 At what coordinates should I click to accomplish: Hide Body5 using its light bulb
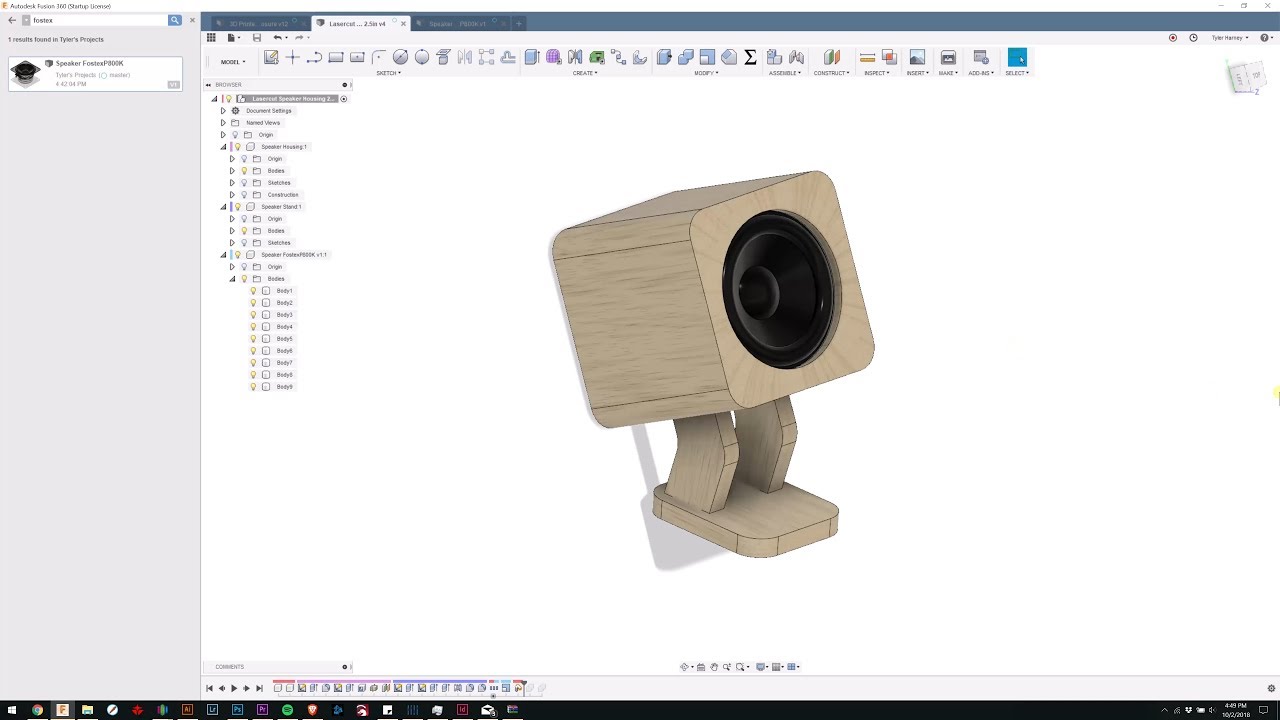click(x=253, y=339)
